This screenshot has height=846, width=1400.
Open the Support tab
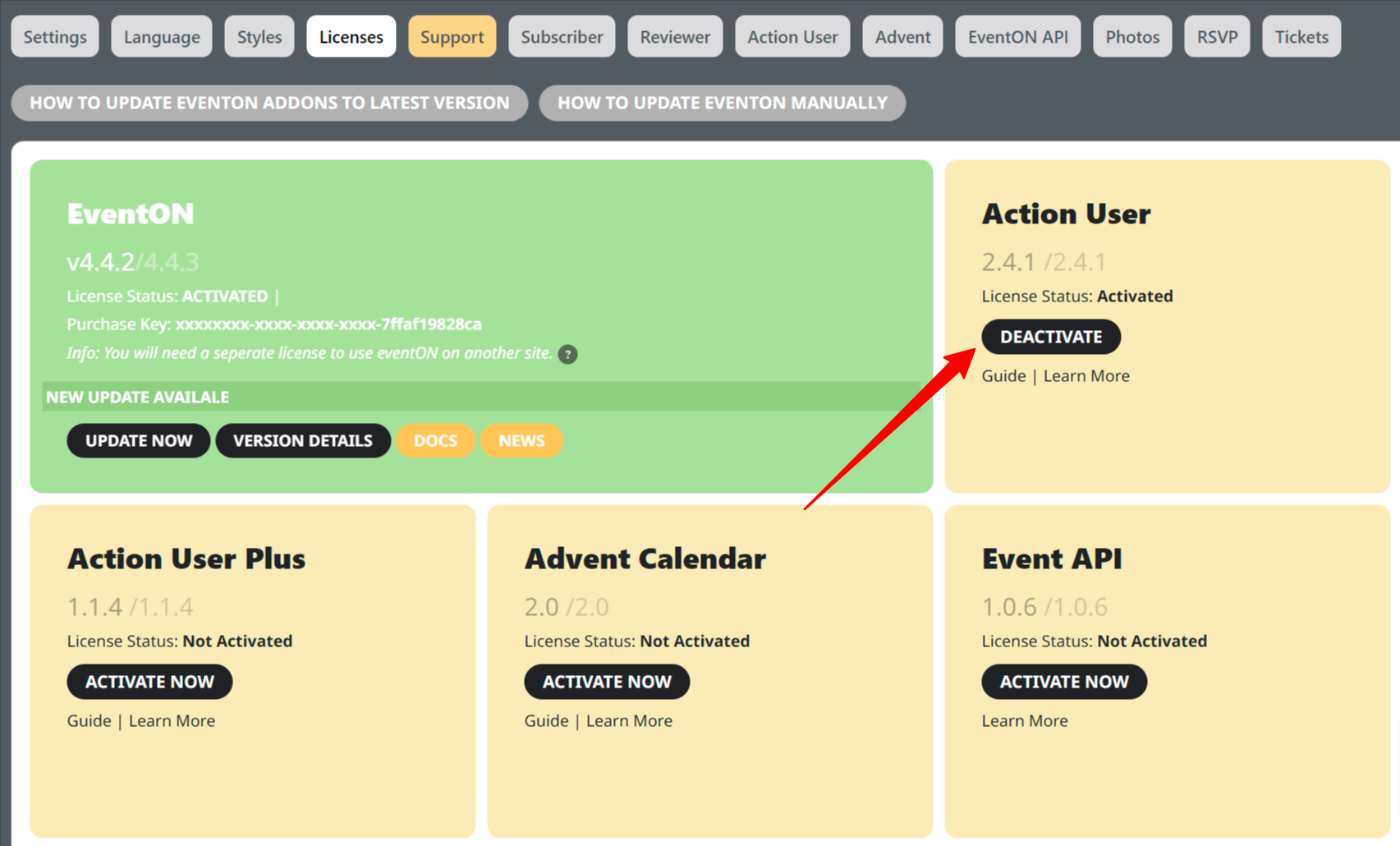pyautogui.click(x=452, y=37)
